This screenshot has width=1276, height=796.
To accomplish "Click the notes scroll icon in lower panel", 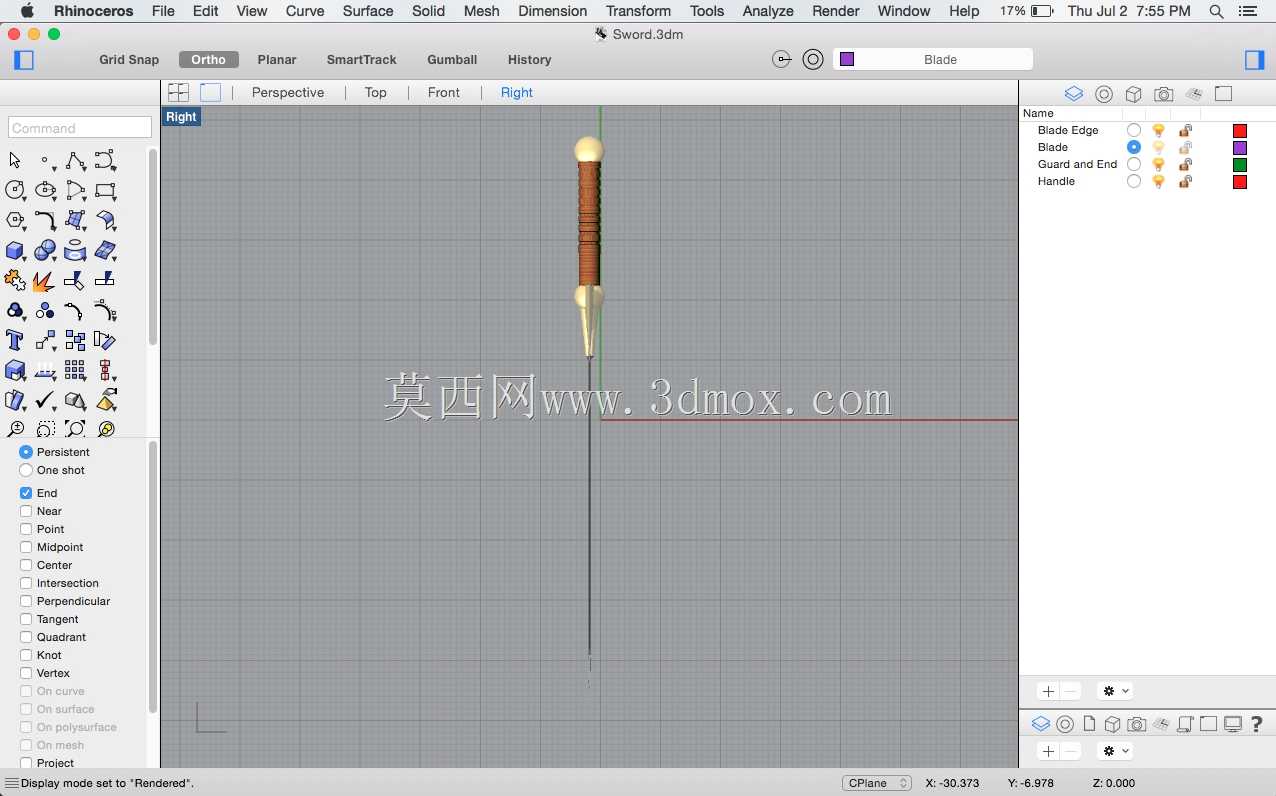I will click(x=1185, y=724).
